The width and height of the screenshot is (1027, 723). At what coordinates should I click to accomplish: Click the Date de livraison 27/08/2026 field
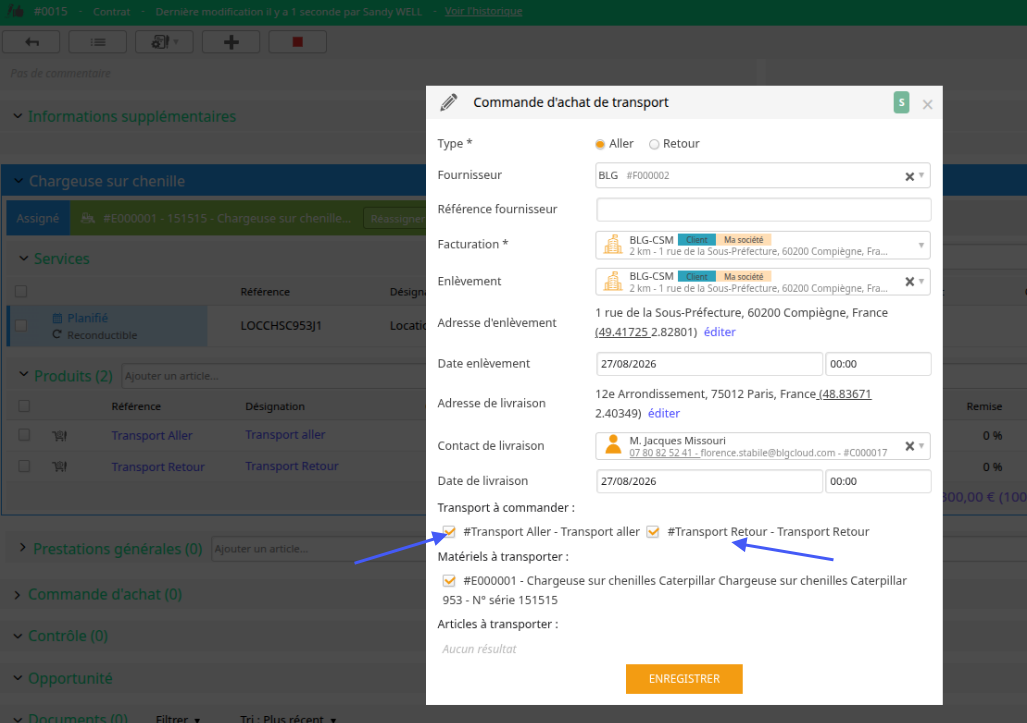pos(709,481)
